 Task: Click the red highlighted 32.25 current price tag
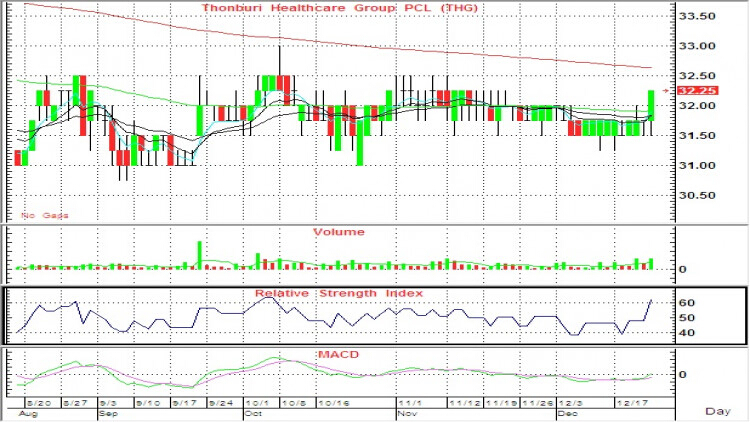(x=698, y=90)
